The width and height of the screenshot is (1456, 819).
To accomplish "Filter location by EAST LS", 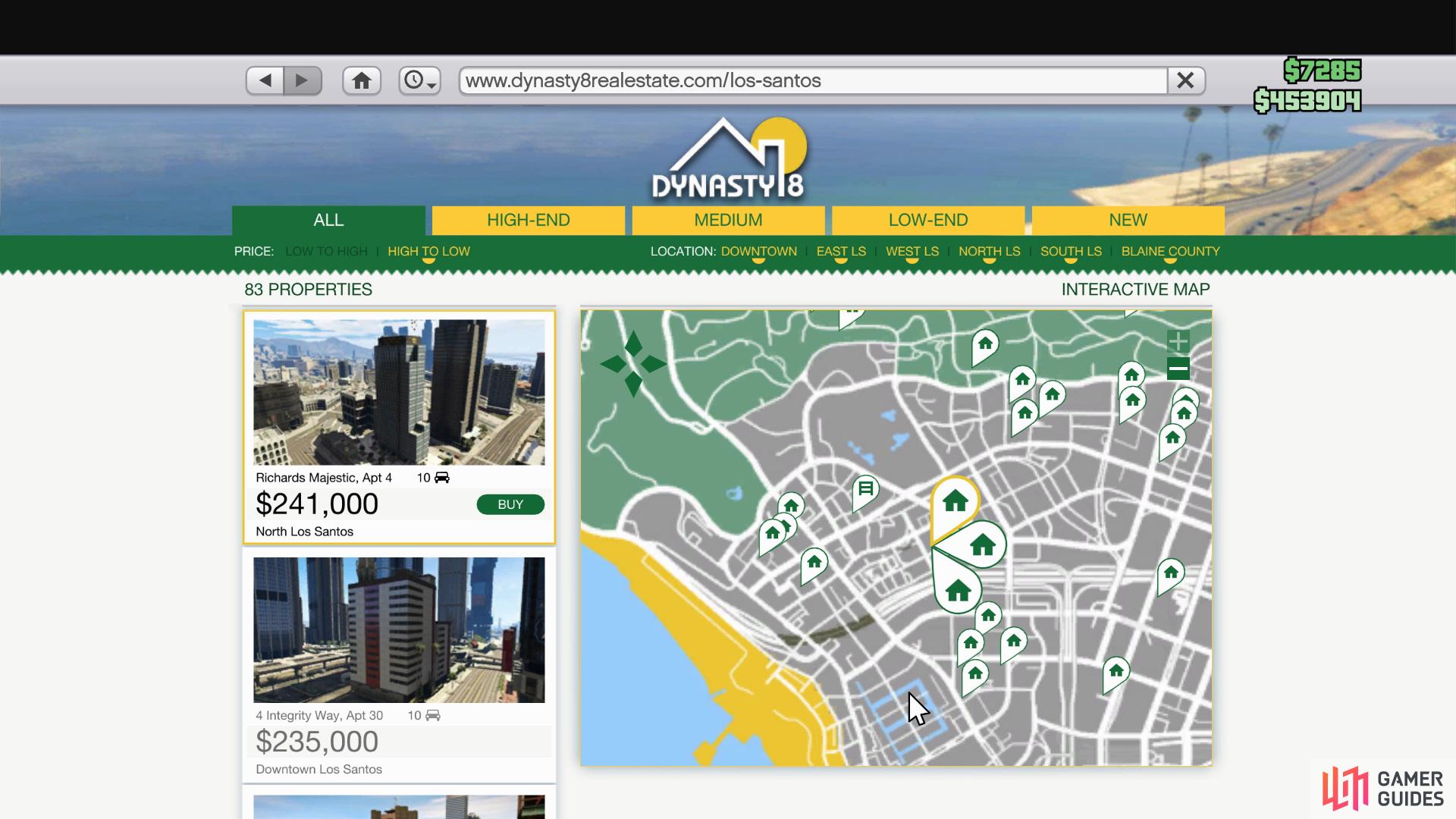I will (841, 251).
